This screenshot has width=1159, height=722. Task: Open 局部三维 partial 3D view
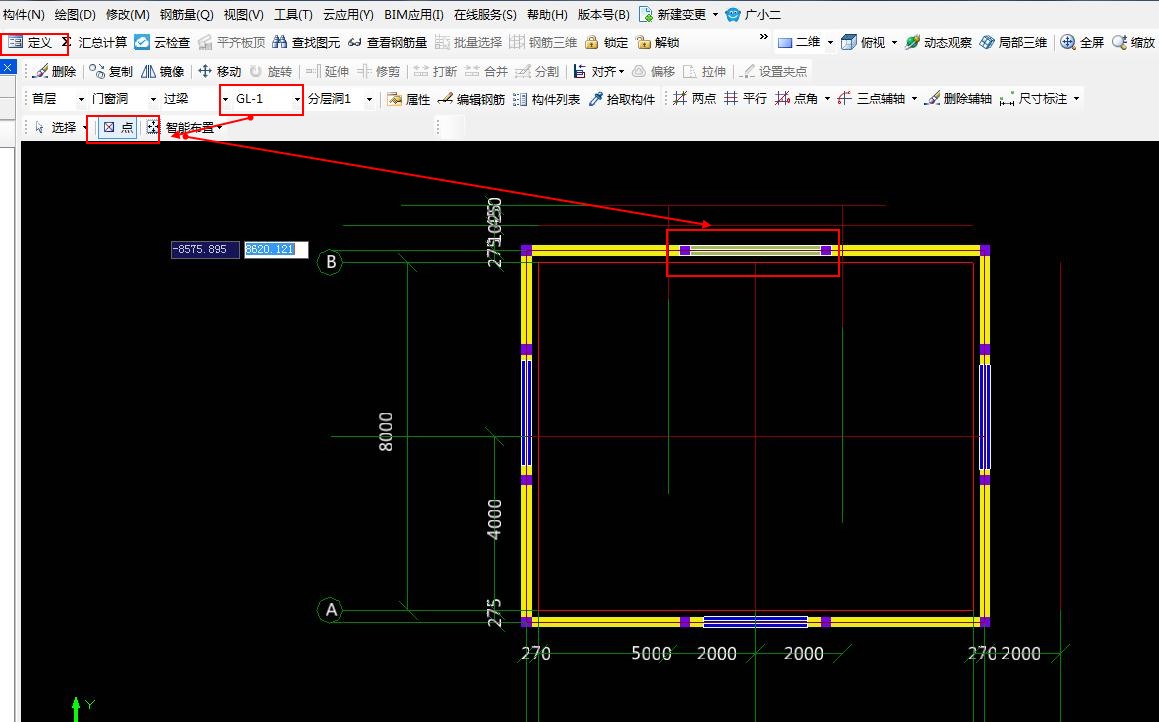[1013, 43]
